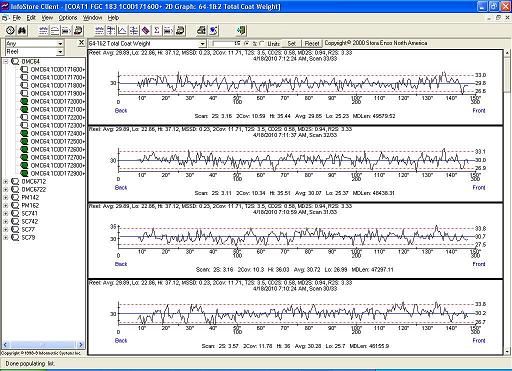
Task: Expand the SC77 tree node
Action: click(x=6, y=229)
